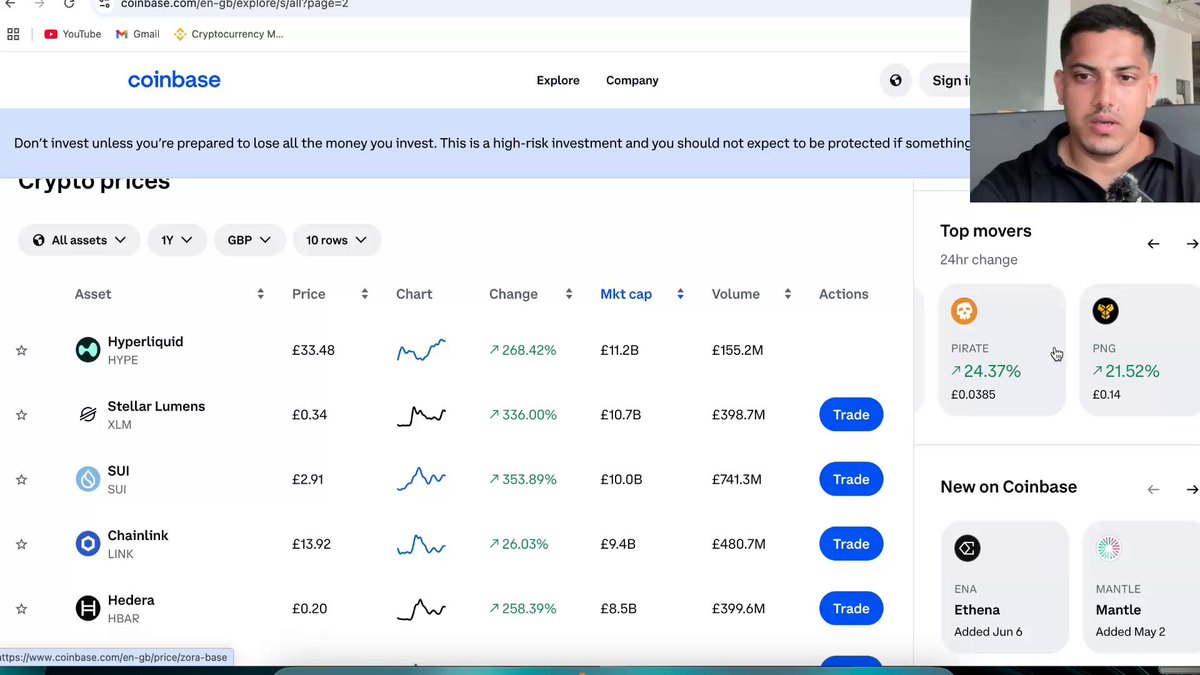Click the browser back arrow

click(10, 4)
